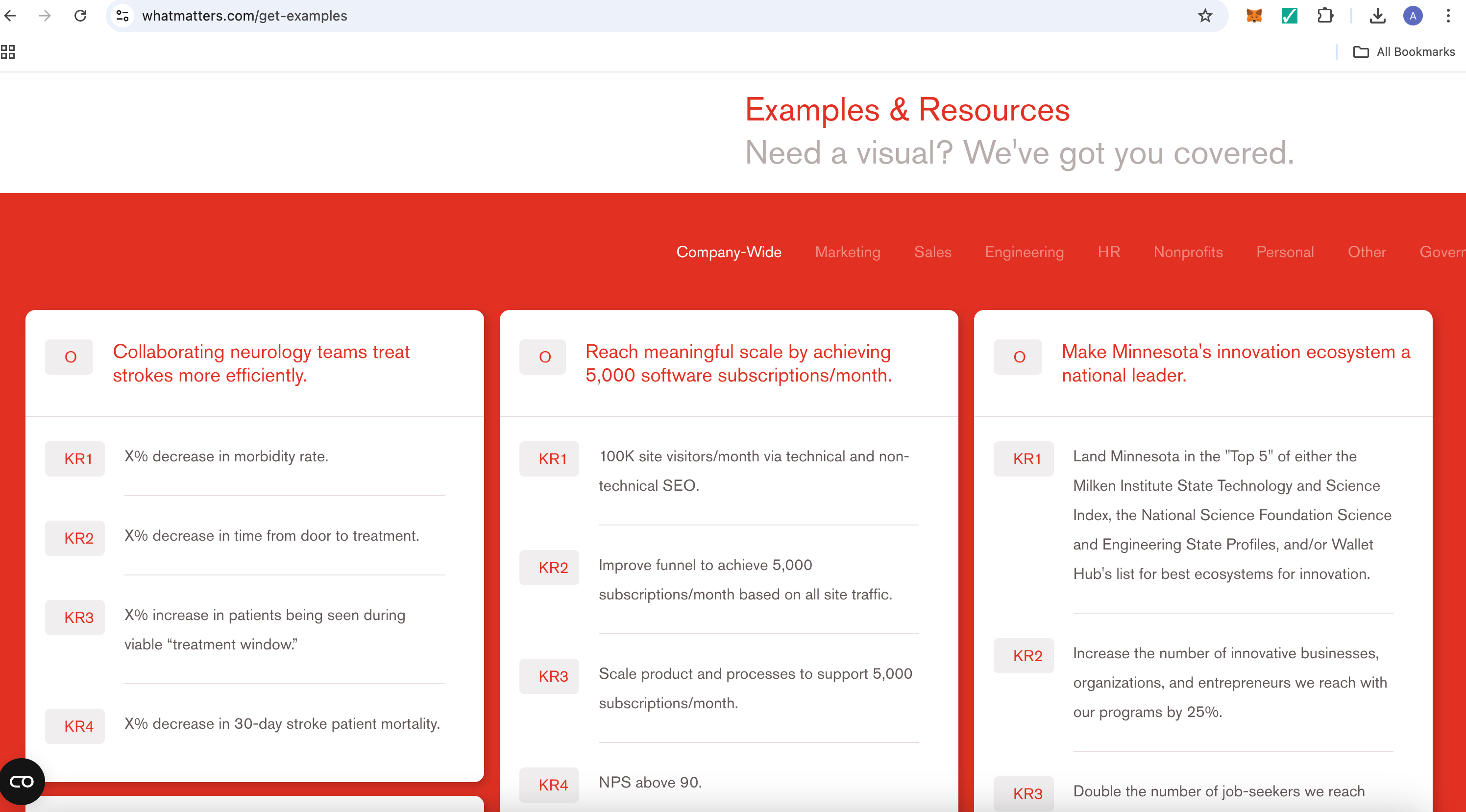Viewport: 1466px width, 812px height.
Task: Open the Engineering tab
Action: [x=1025, y=252]
